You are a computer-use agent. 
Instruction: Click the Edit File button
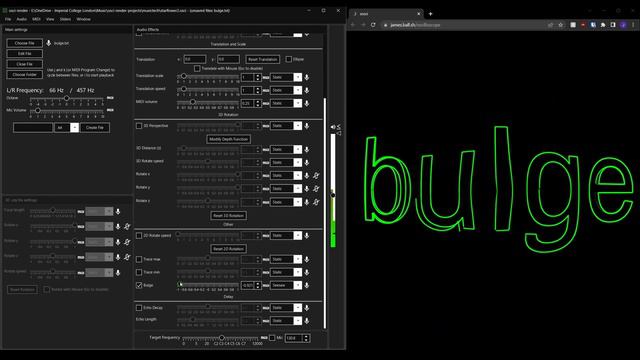(x=24, y=53)
